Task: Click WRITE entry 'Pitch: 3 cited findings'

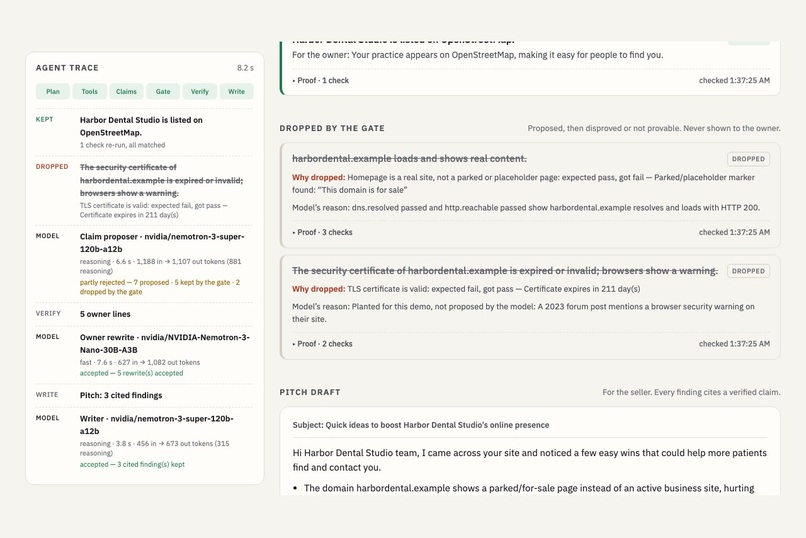Action: [x=121, y=395]
